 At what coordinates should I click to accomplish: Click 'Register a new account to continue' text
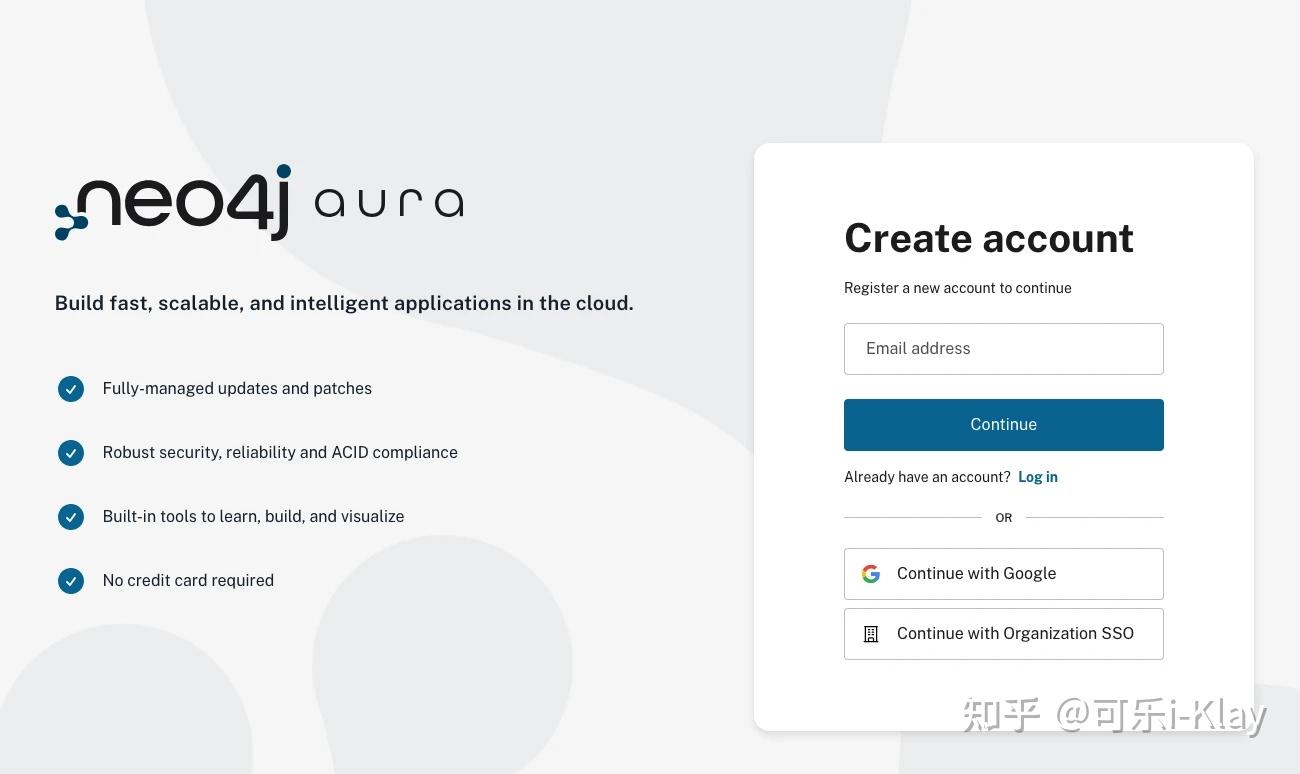click(x=957, y=288)
